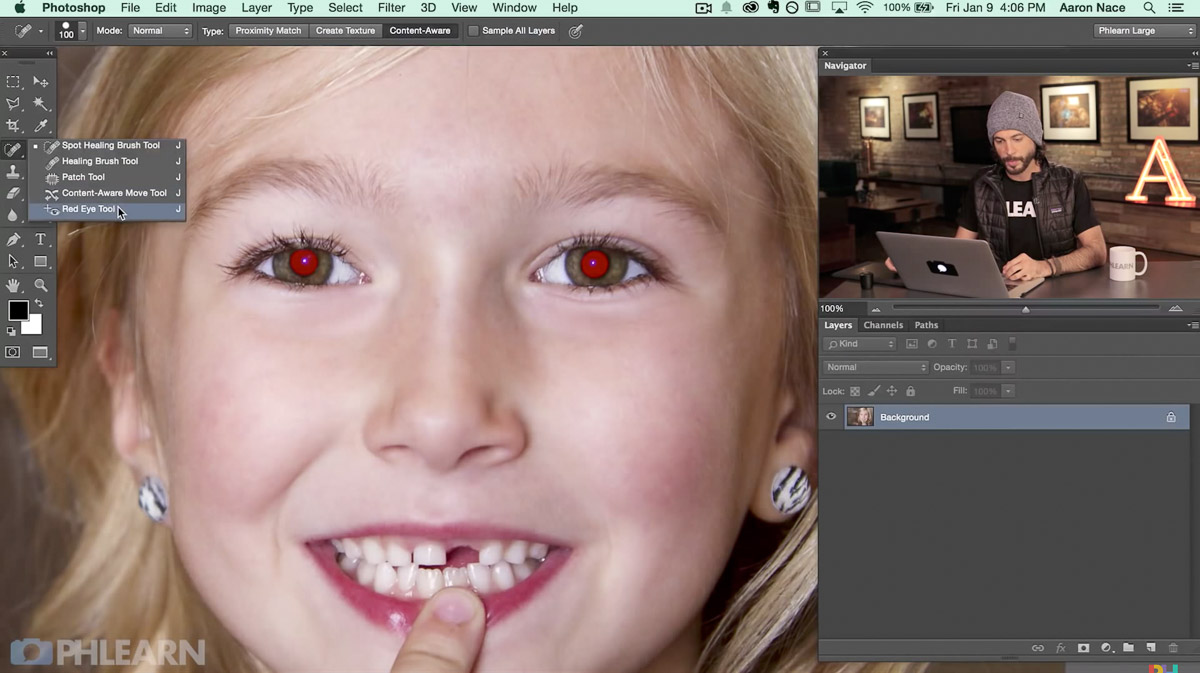This screenshot has height=673, width=1200.
Task: Create a new layer icon
Action: 1151,648
